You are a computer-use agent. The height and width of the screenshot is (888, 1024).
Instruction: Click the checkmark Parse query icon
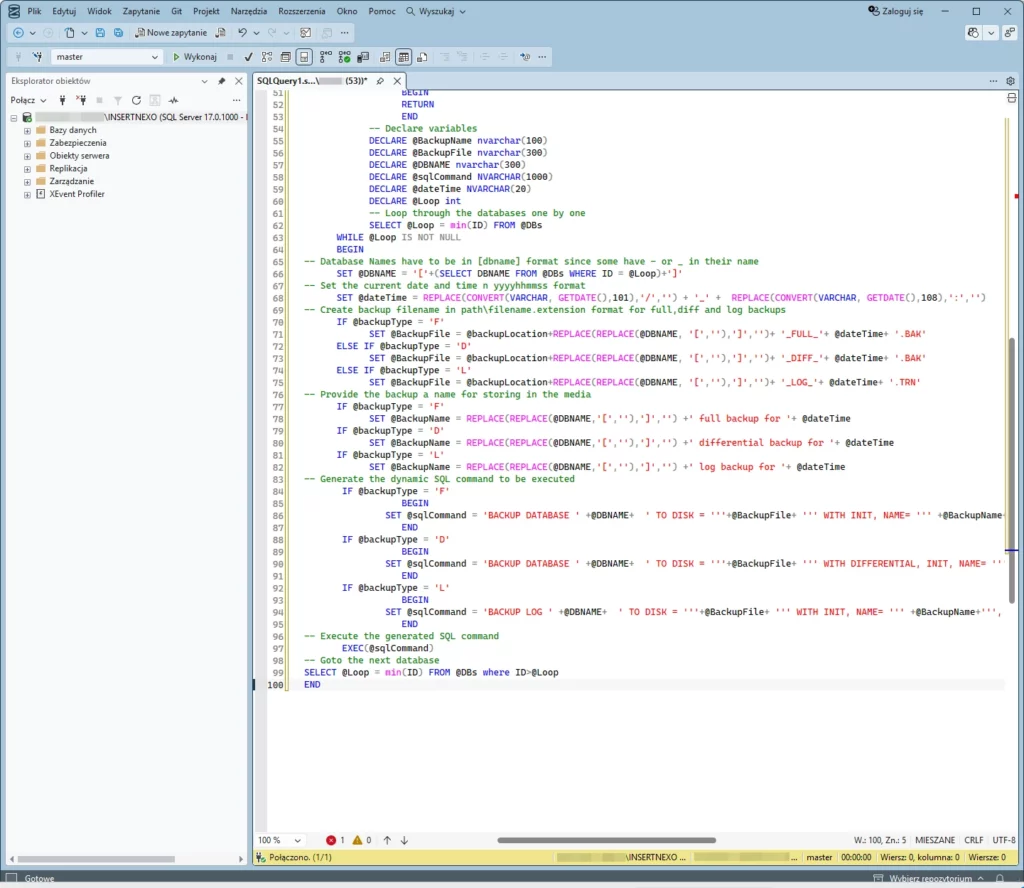(248, 57)
